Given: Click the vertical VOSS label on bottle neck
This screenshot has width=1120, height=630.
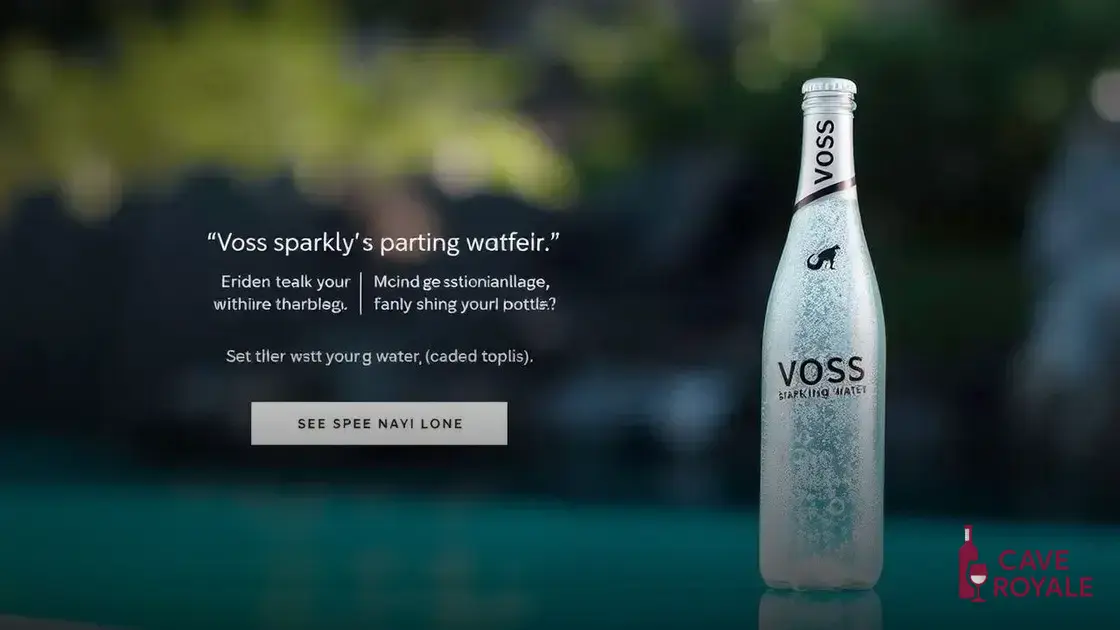Looking at the screenshot, I should coord(824,151).
